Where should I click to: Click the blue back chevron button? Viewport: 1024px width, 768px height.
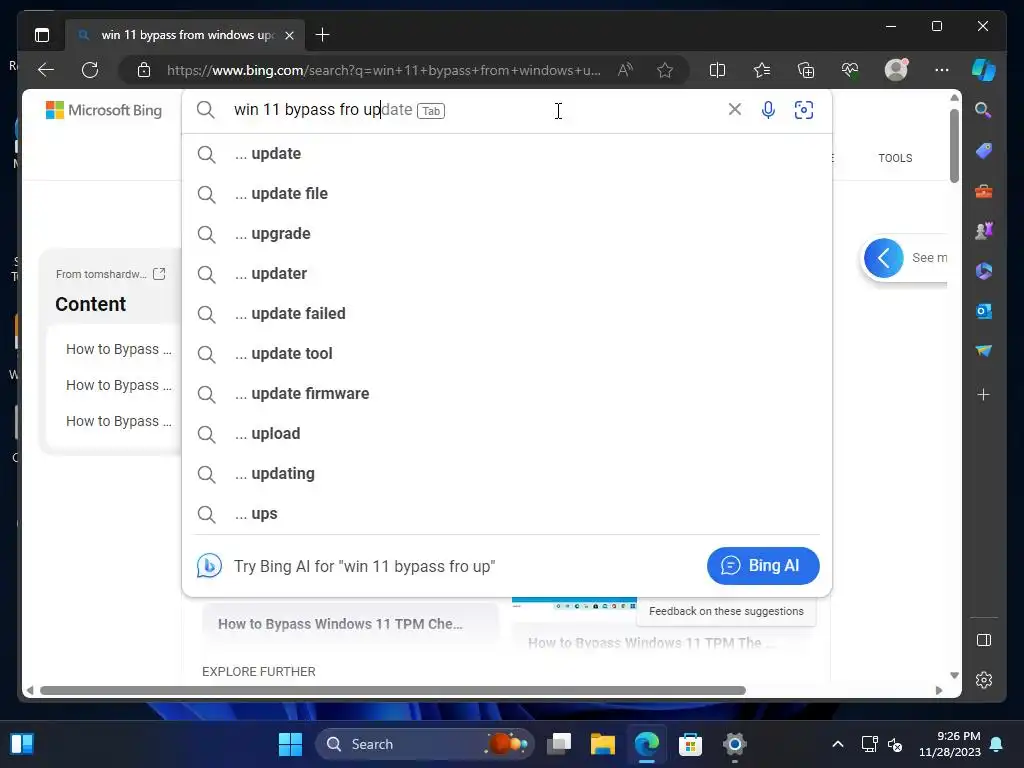point(884,258)
